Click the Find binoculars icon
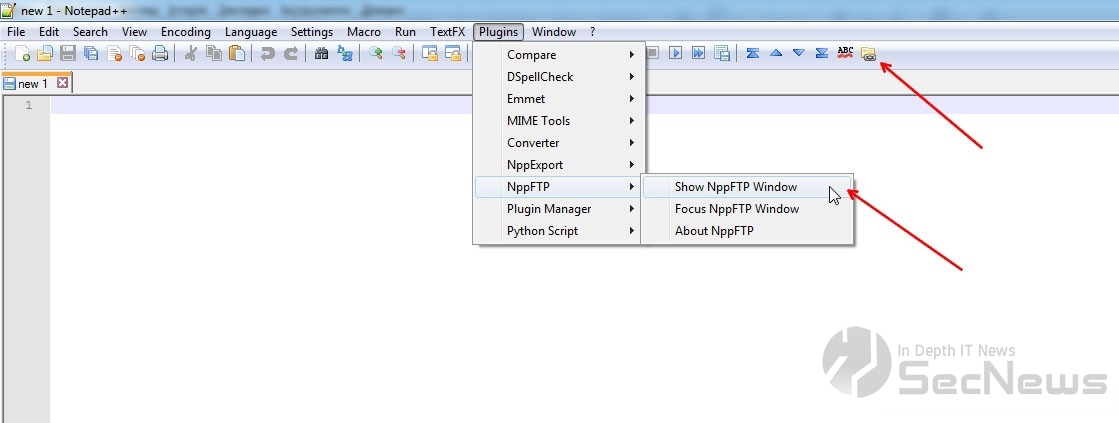The width and height of the screenshot is (1119, 423). [321, 54]
